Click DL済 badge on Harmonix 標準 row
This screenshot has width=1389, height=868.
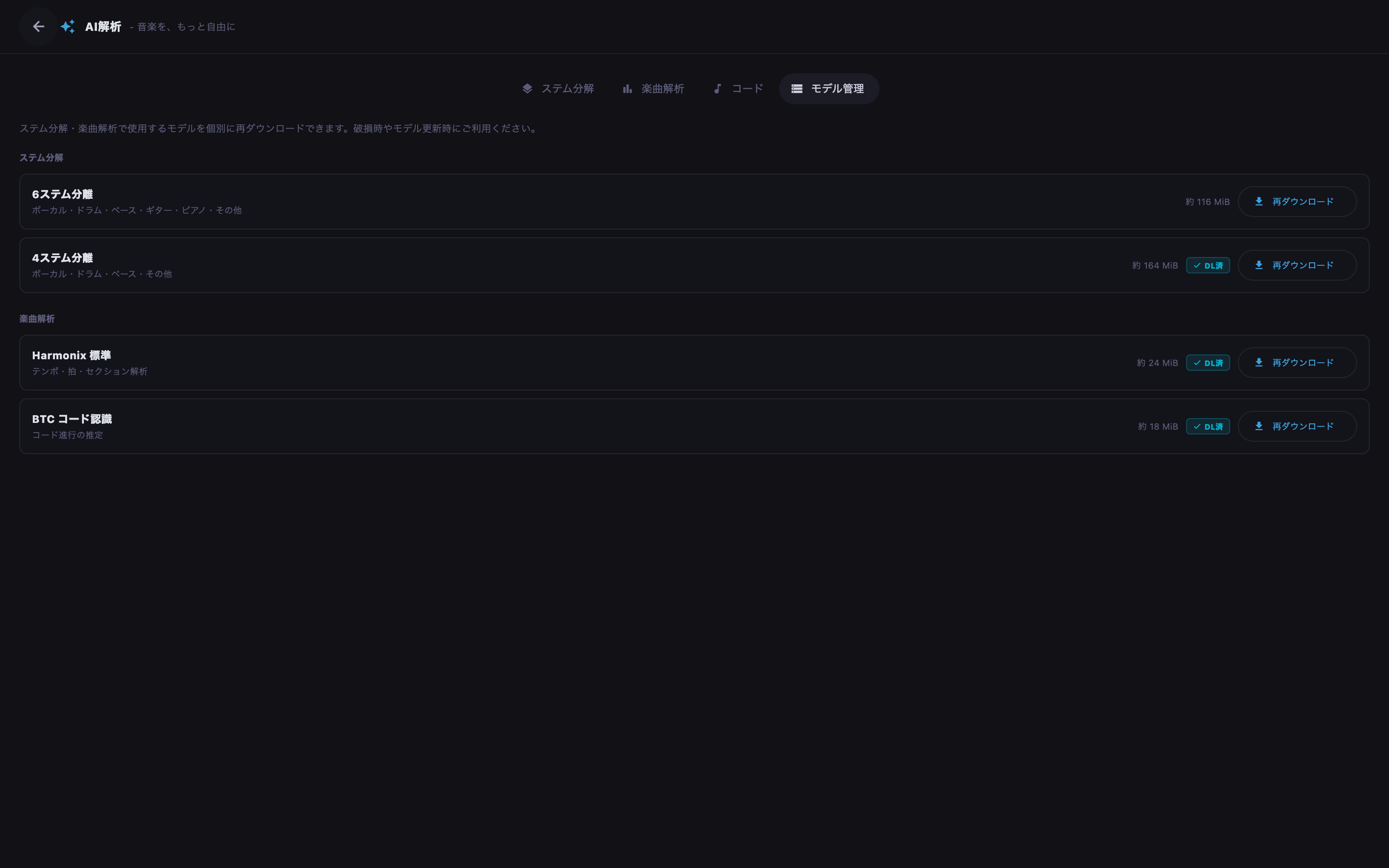[1208, 363]
